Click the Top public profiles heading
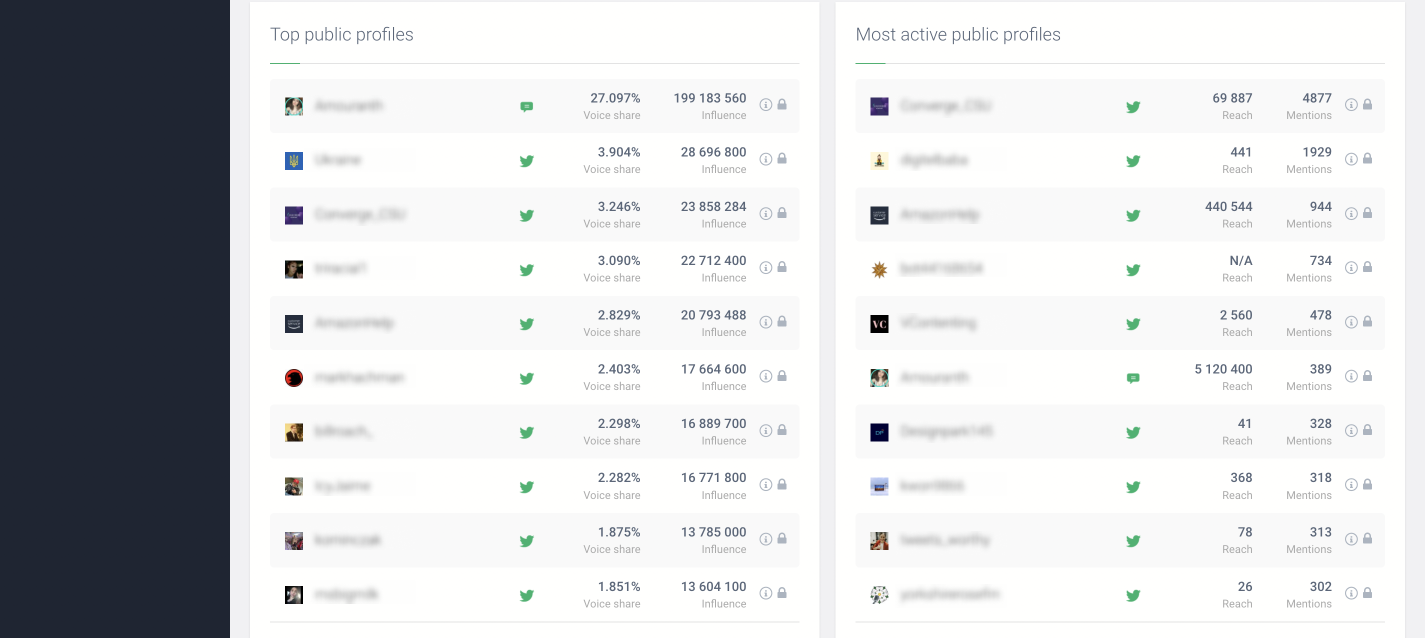Screen dimensions: 1425x638 point(342,35)
